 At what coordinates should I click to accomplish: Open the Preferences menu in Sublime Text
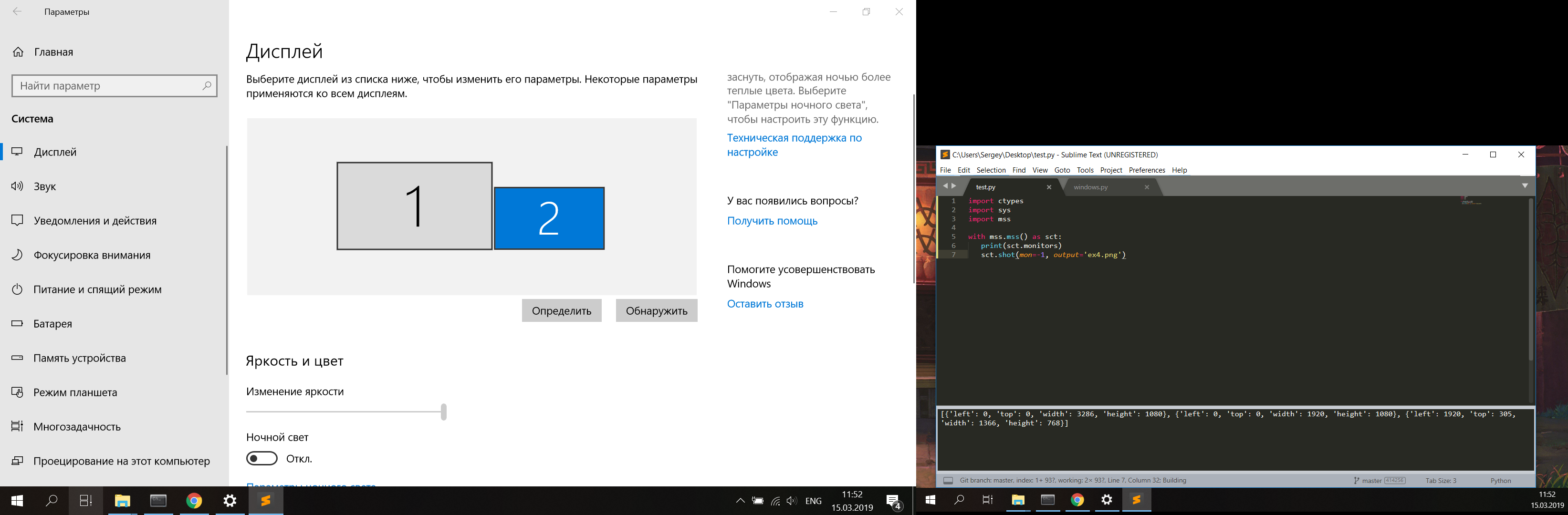coord(1146,170)
